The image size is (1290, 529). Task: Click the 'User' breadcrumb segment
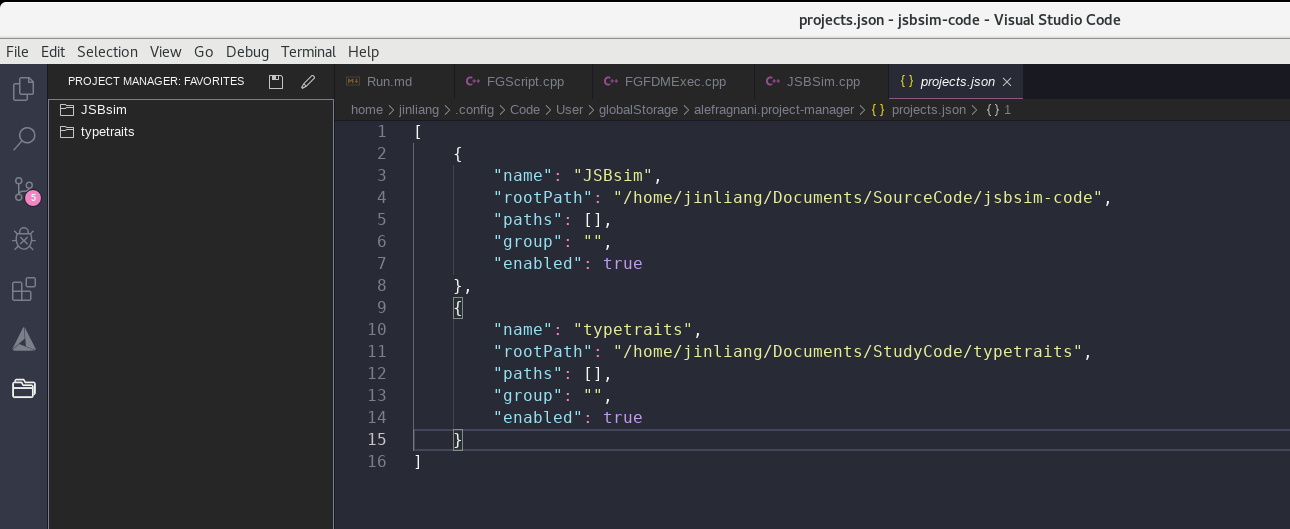point(569,110)
